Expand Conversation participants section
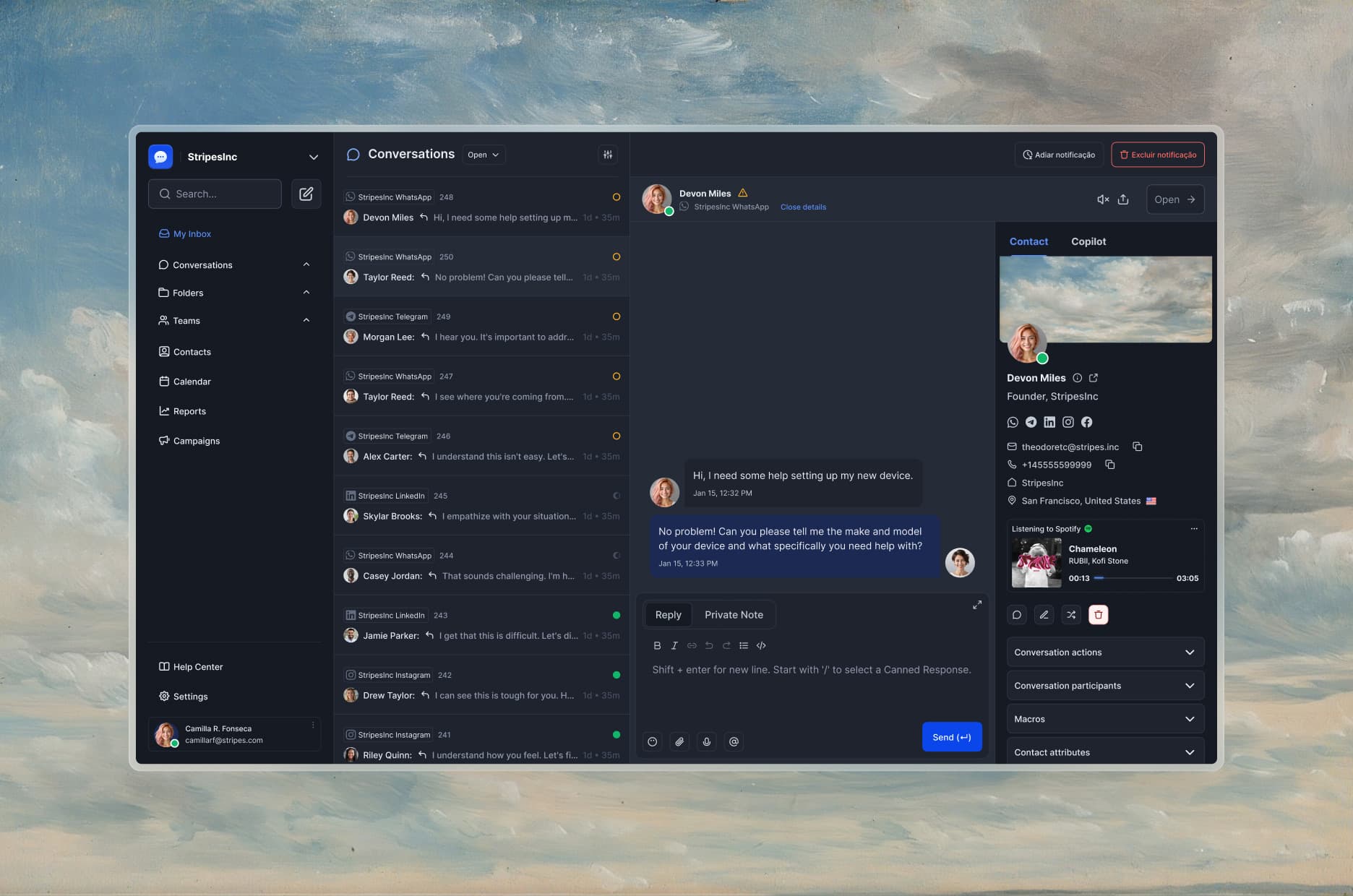The image size is (1353, 896). [x=1105, y=686]
